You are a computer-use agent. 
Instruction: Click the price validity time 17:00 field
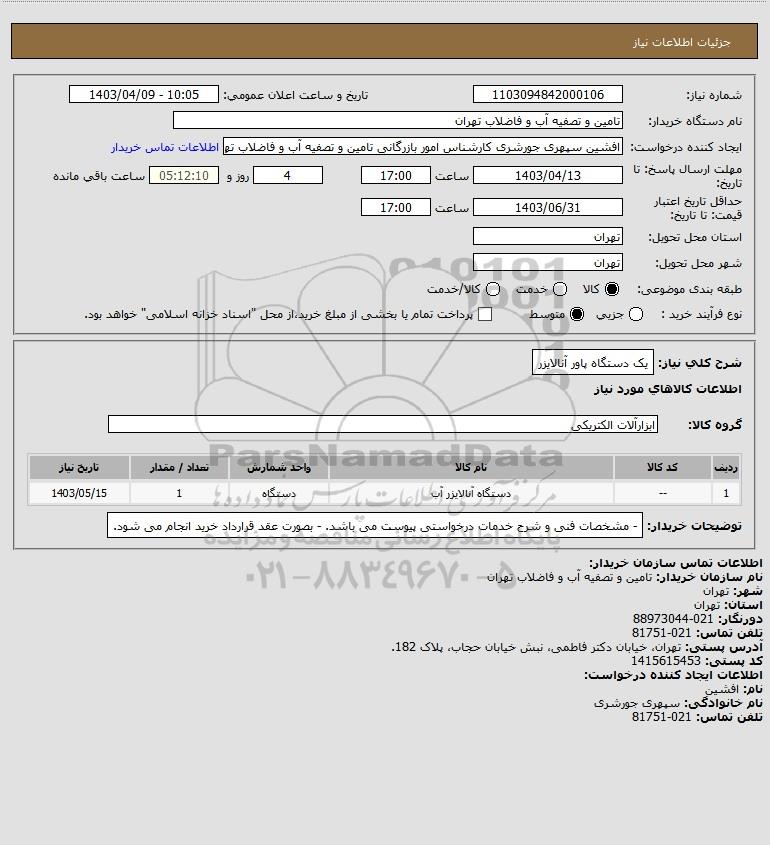pos(396,207)
